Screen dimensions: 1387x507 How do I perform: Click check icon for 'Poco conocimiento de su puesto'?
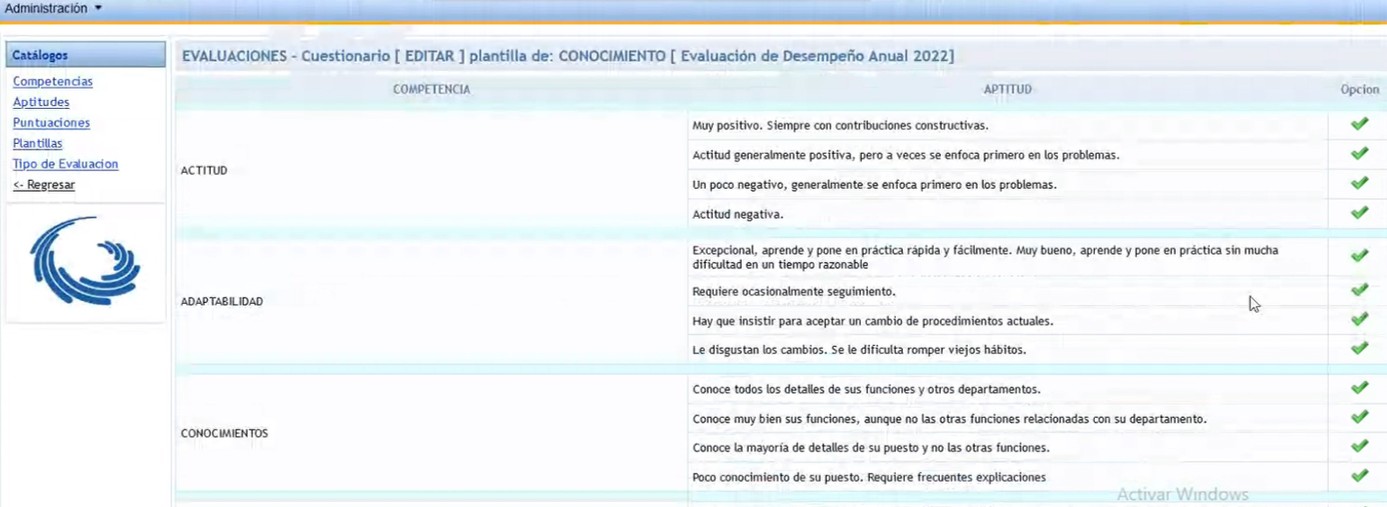point(1359,476)
